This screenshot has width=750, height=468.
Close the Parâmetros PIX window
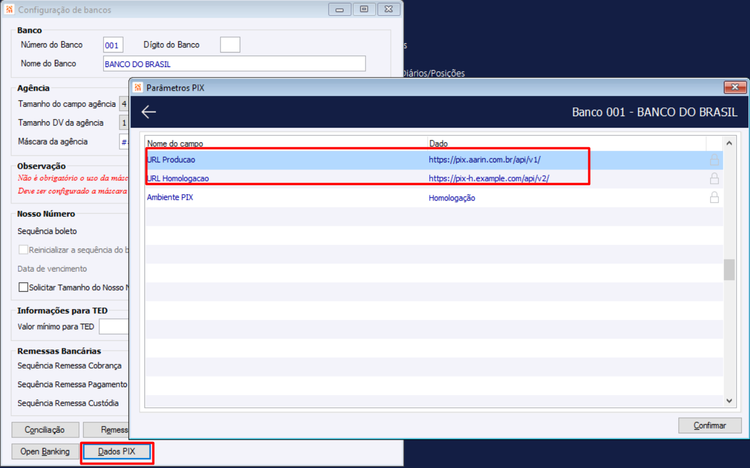tap(735, 87)
